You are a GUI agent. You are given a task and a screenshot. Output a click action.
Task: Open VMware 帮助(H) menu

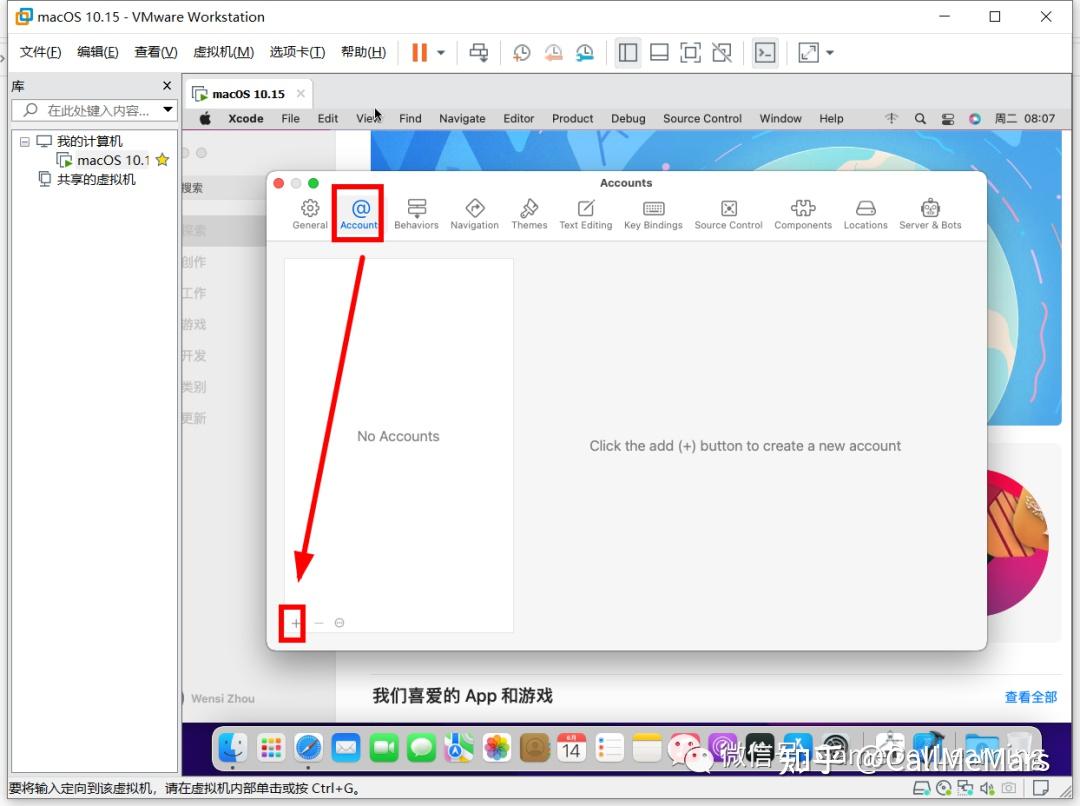coord(363,52)
